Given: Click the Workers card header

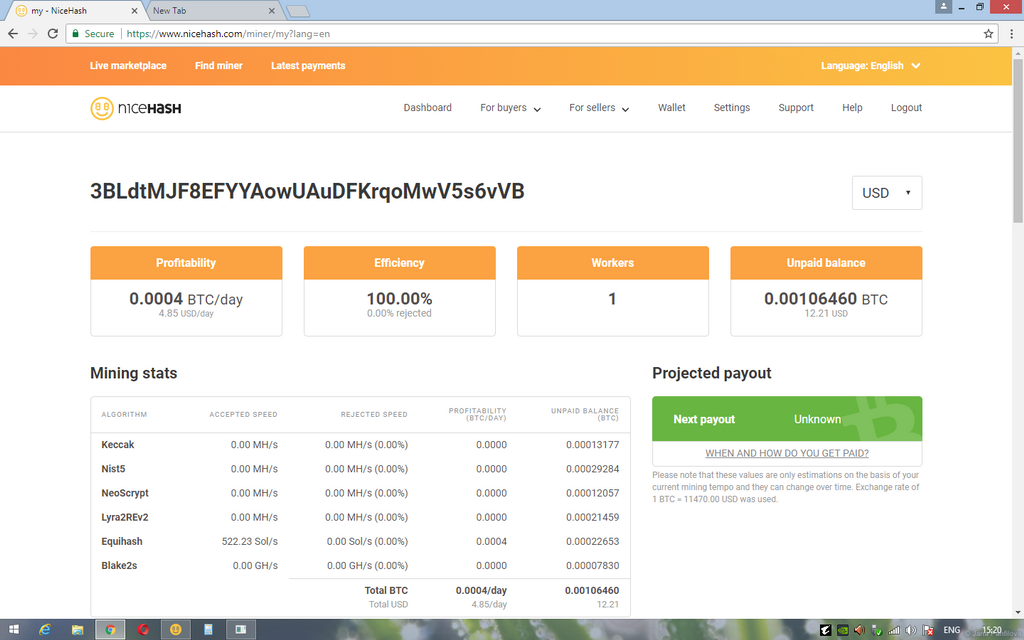Looking at the screenshot, I should tap(613, 263).
